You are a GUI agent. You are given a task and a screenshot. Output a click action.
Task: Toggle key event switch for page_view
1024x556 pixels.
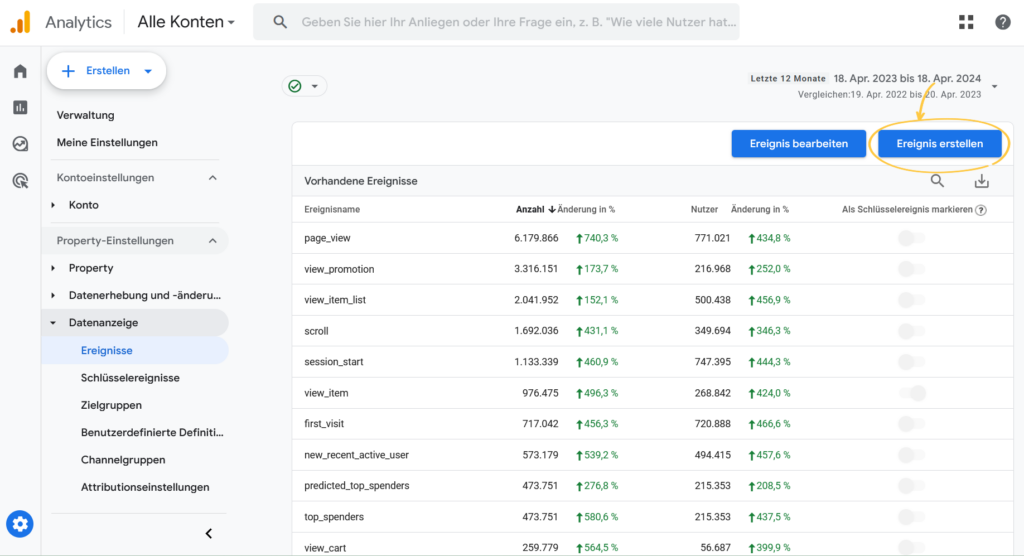coord(911,238)
